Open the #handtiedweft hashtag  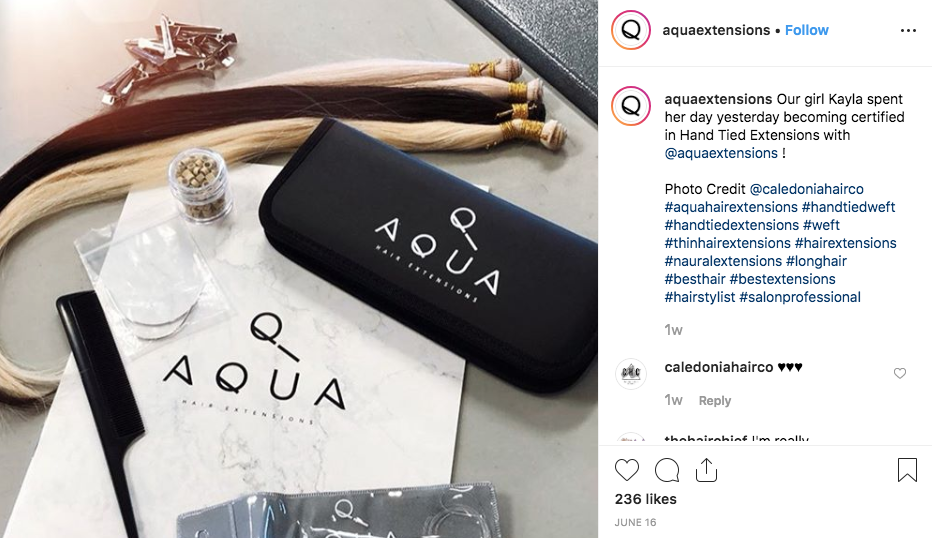[x=848, y=207]
